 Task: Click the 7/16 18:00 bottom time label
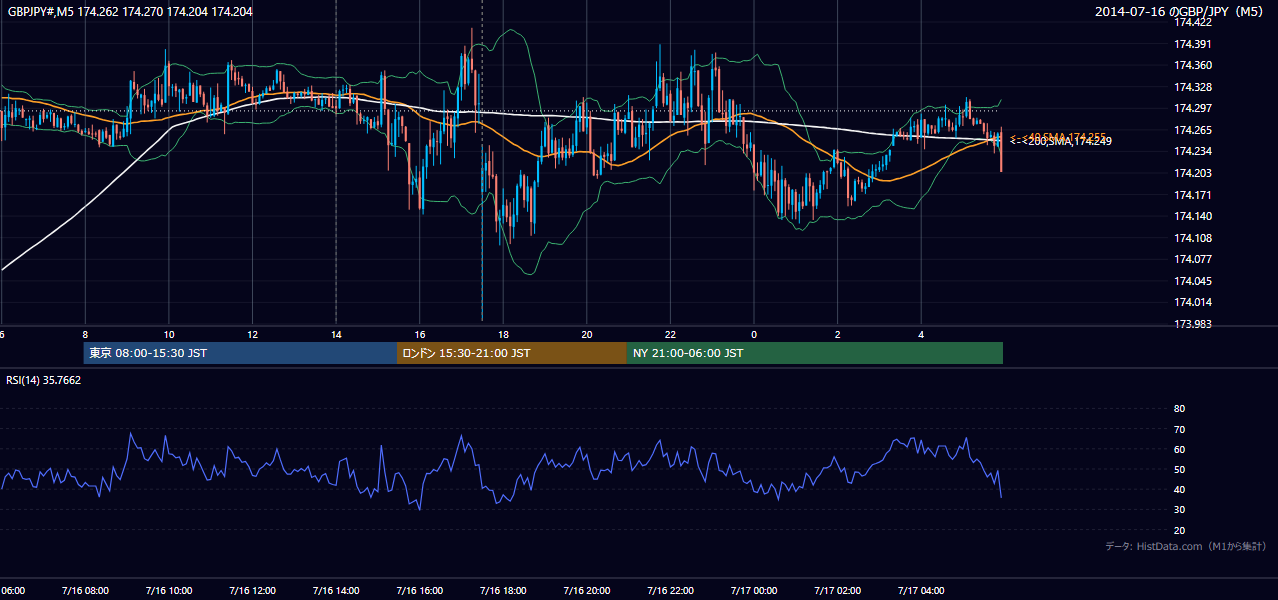[503, 591]
